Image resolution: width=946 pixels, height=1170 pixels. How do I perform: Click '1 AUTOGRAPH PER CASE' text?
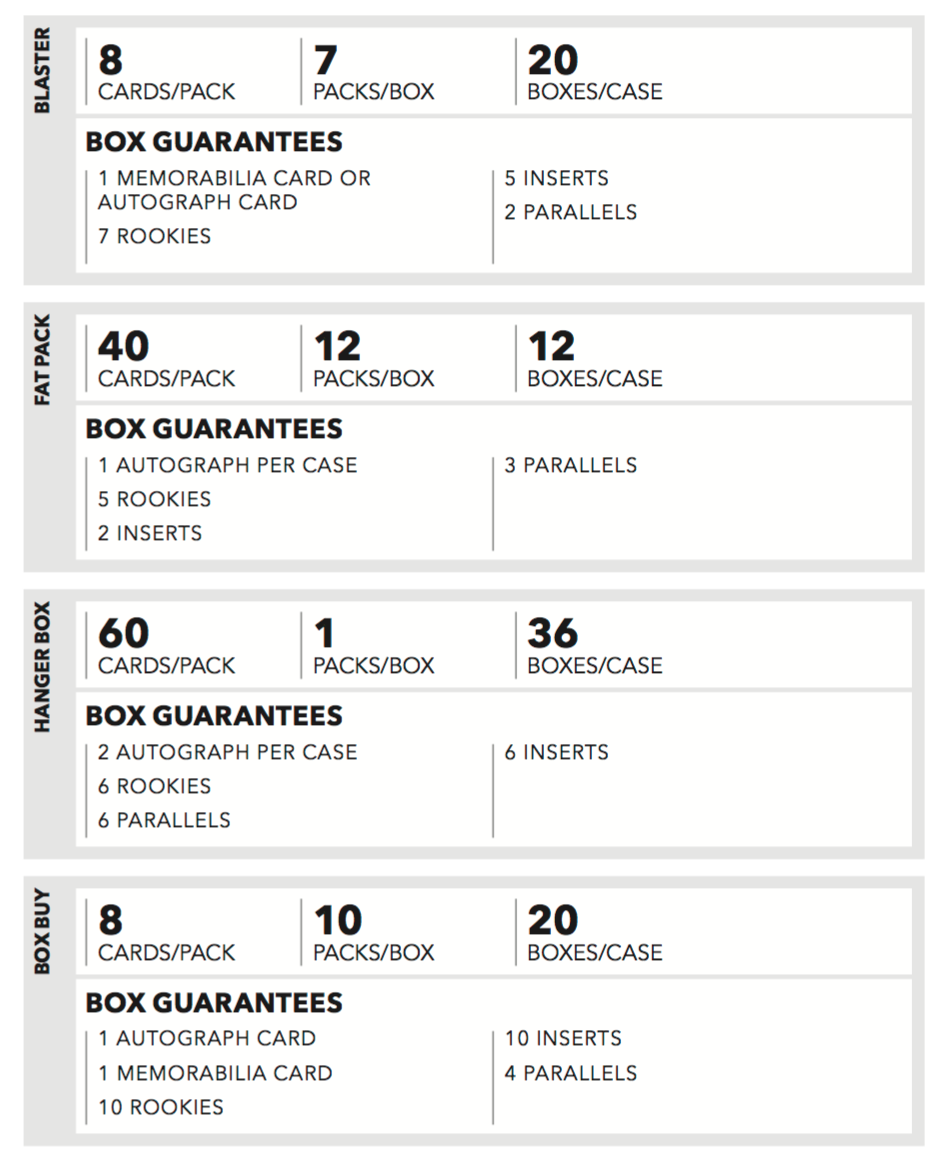(x=227, y=465)
